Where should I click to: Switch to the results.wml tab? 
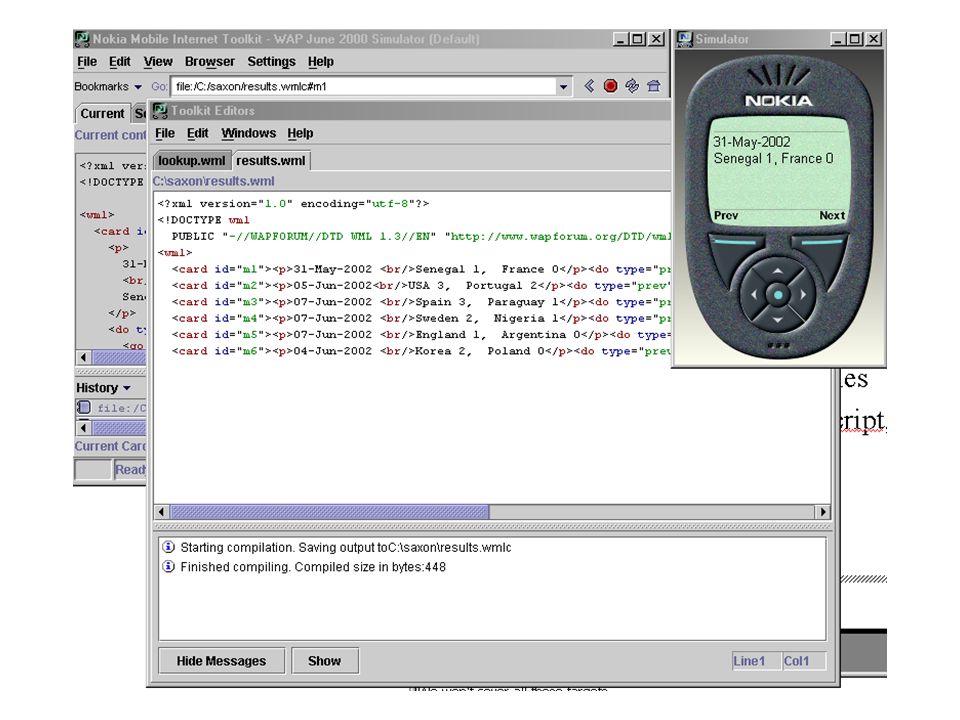(x=271, y=161)
